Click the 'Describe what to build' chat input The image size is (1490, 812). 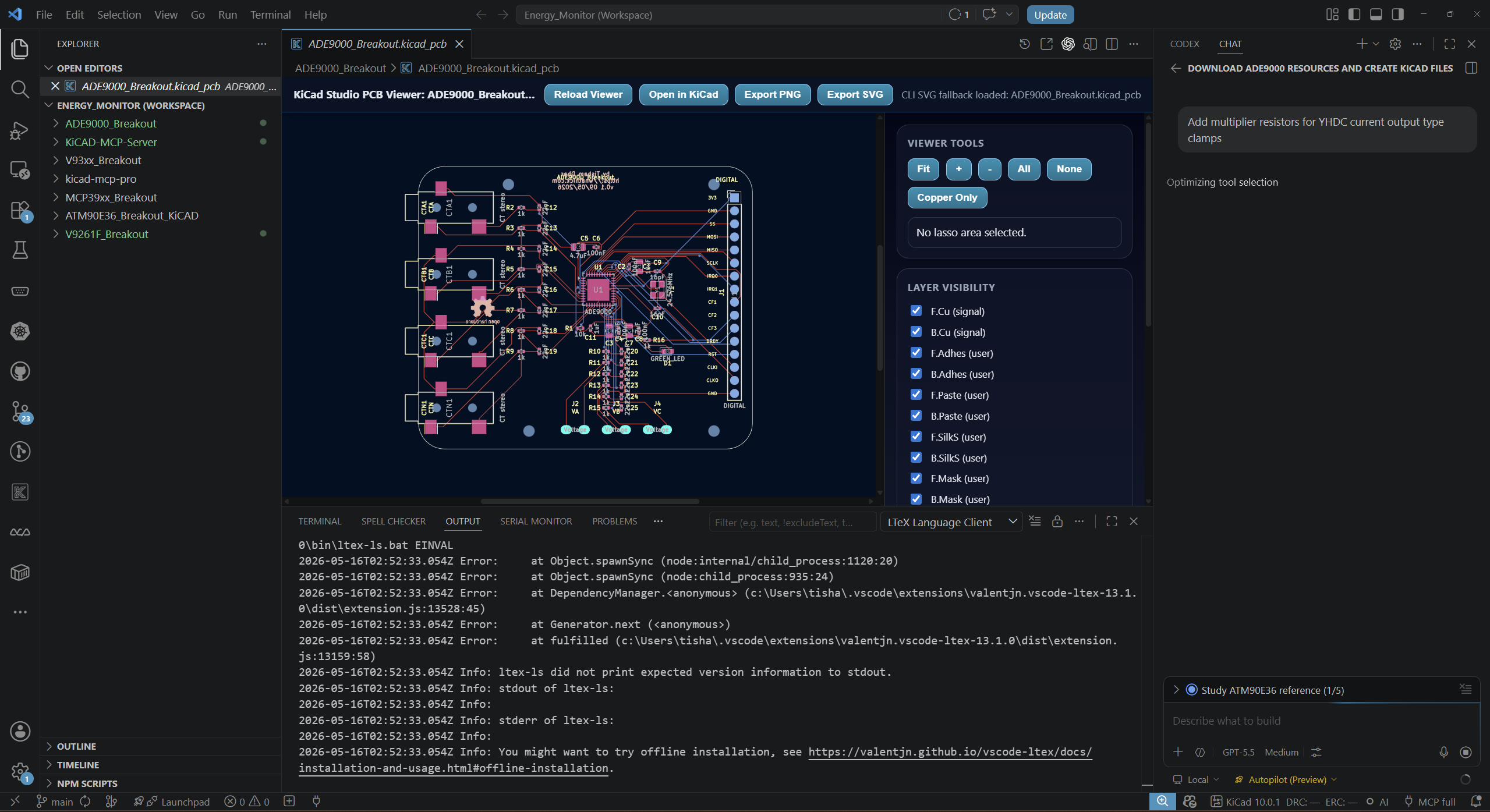tap(1322, 721)
